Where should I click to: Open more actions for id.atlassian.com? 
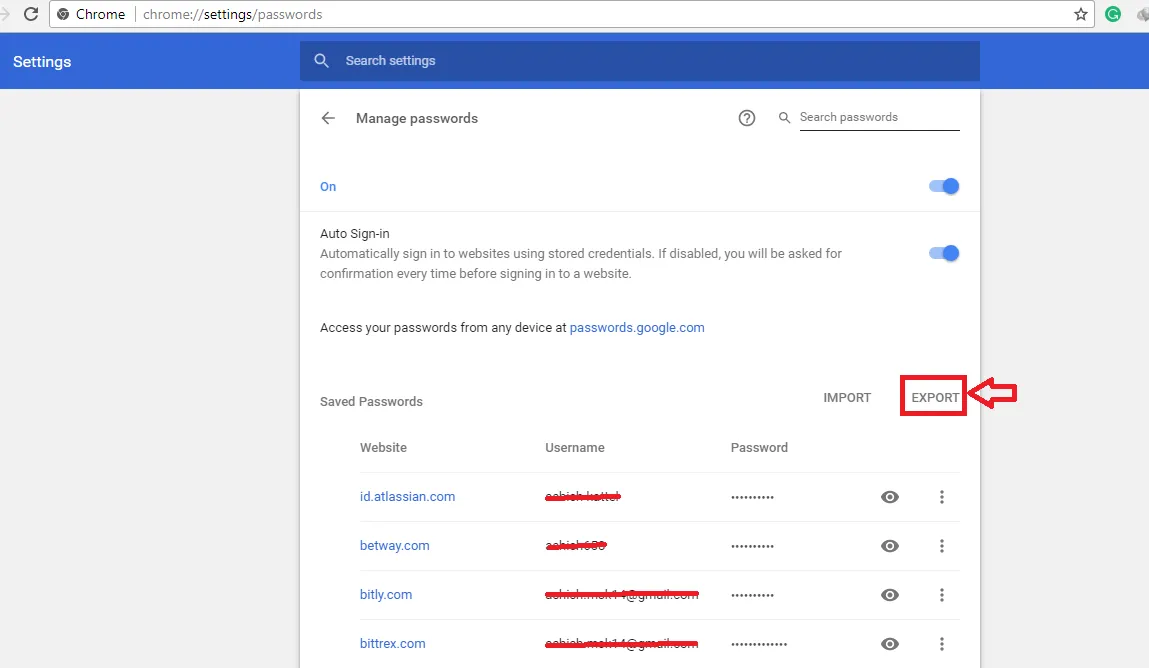942,497
